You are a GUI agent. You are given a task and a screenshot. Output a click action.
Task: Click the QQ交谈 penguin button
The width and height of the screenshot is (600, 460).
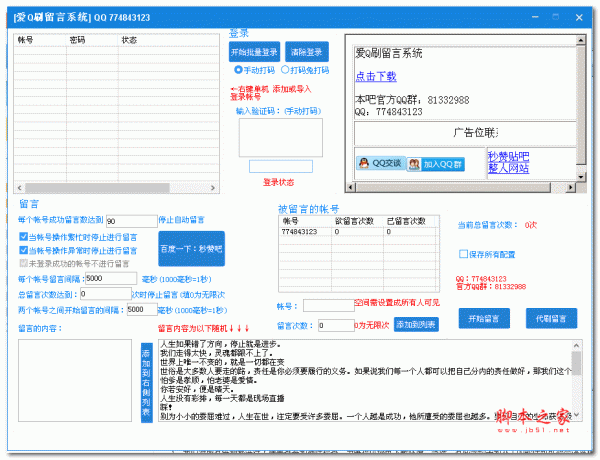[380, 163]
